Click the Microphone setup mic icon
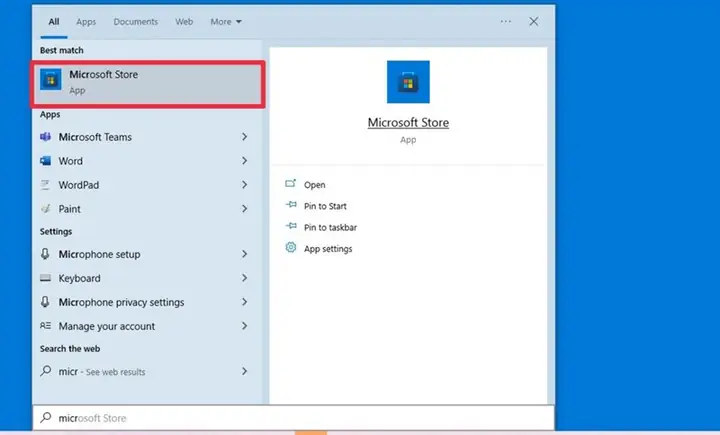Image resolution: width=720 pixels, height=435 pixels. [45, 254]
